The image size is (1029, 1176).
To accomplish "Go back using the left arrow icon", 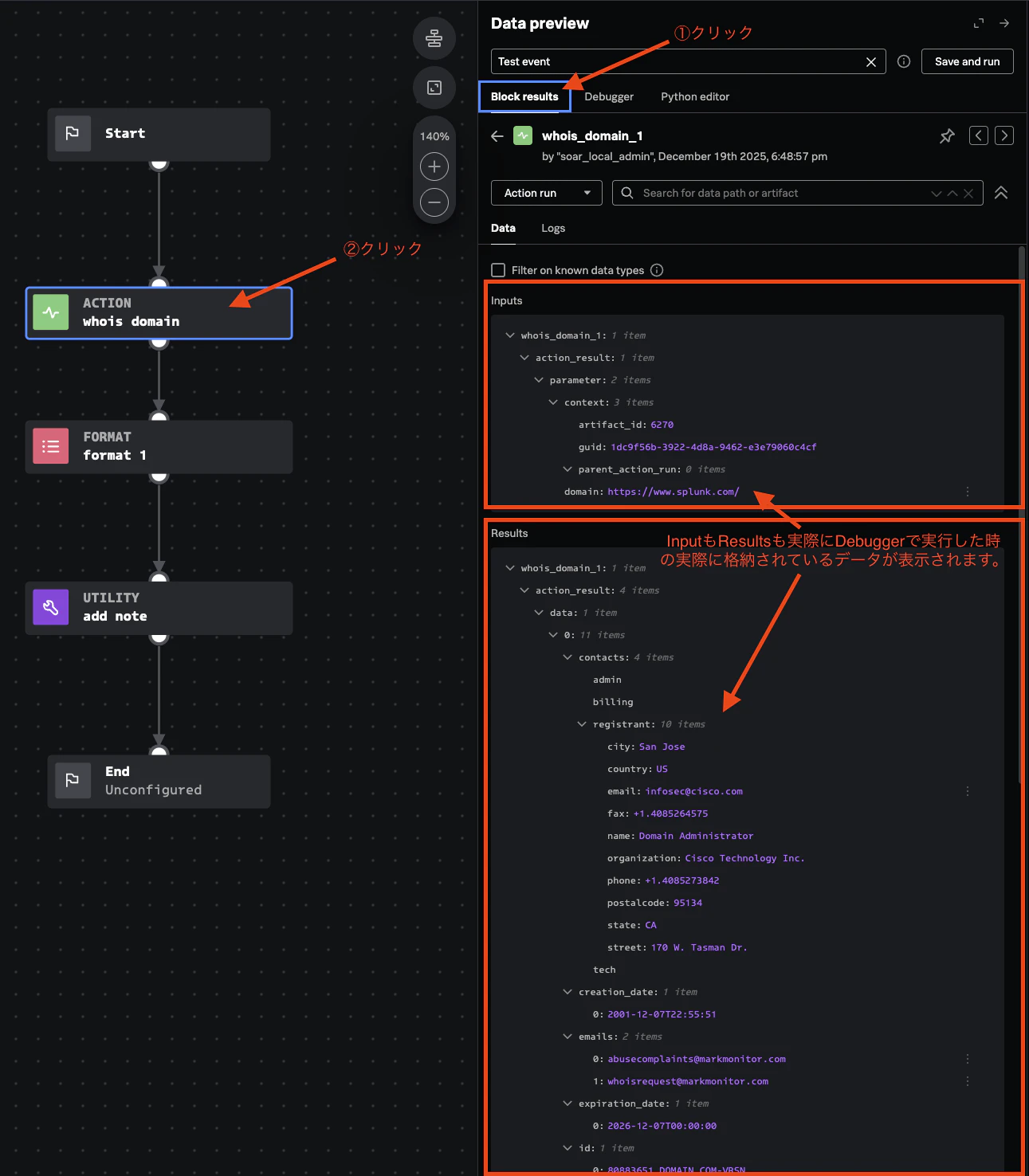I will [497, 136].
